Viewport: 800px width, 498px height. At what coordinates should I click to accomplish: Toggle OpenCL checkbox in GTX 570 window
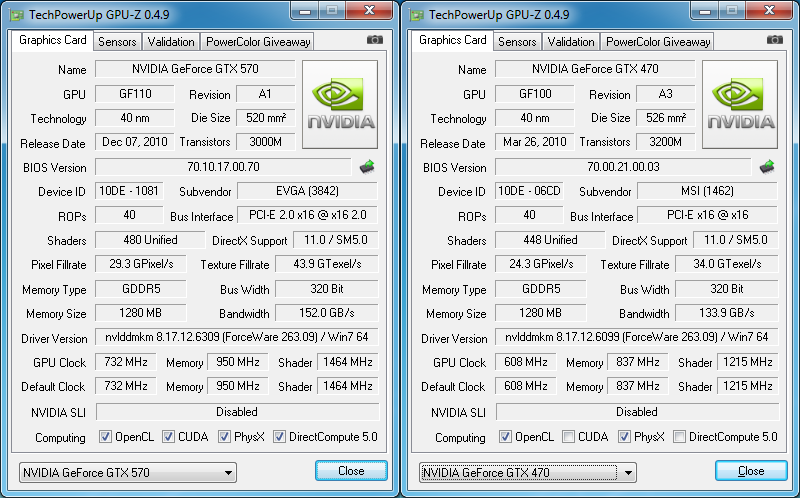105,437
